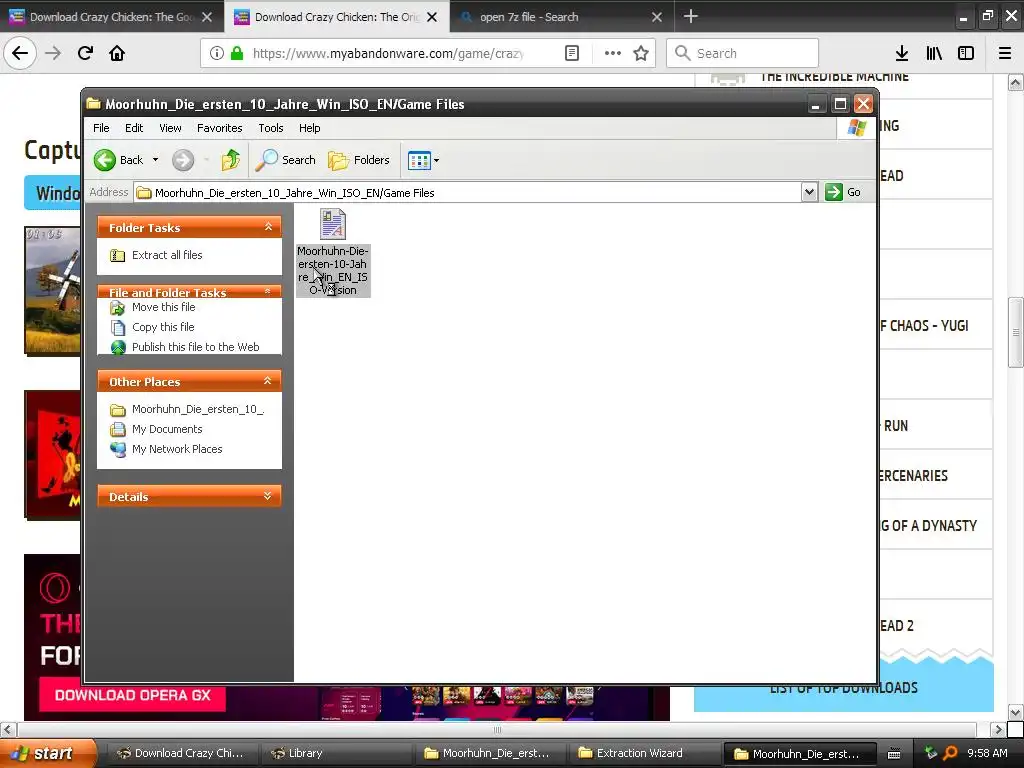Open Search in Explorer toolbar
1024x768 pixels.
pyautogui.click(x=286, y=160)
